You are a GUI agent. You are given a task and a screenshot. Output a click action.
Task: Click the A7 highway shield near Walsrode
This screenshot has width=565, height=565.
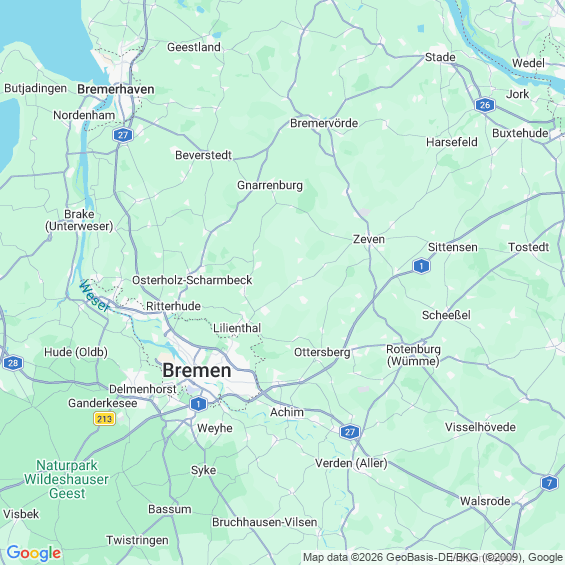pos(549,483)
